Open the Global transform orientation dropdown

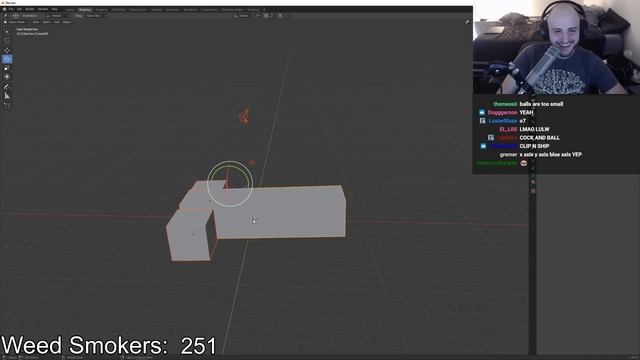pos(244,16)
